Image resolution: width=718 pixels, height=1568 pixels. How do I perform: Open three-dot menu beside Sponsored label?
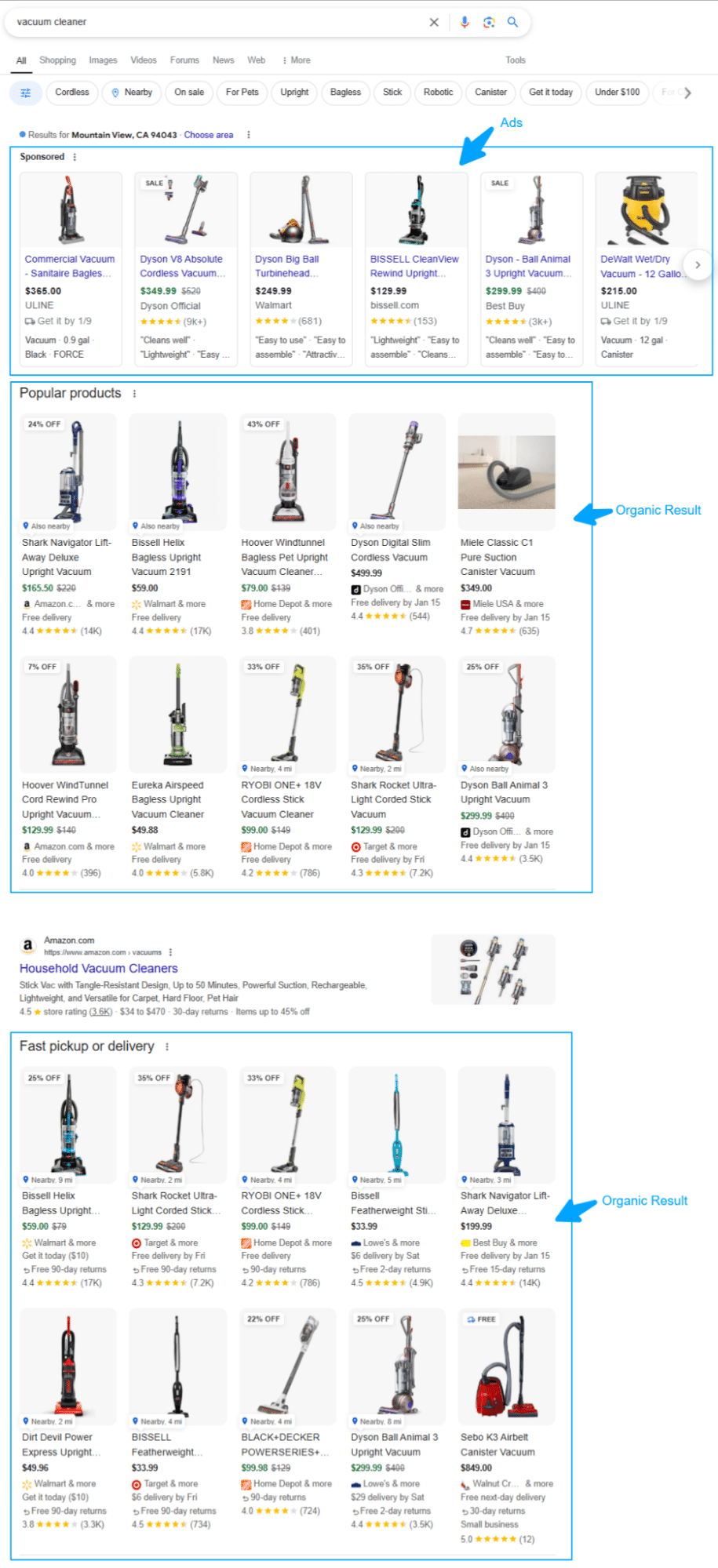75,157
